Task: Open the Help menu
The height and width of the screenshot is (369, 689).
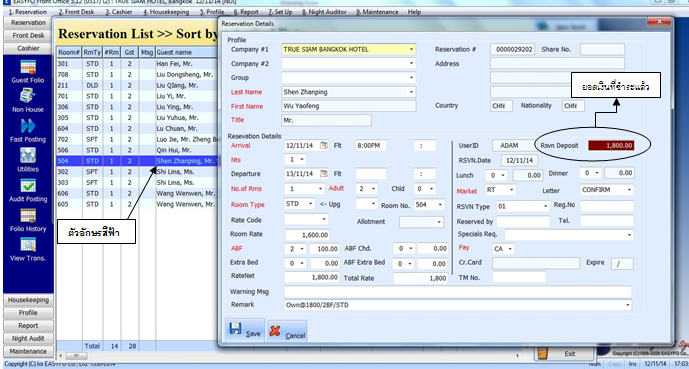Action: click(414, 12)
